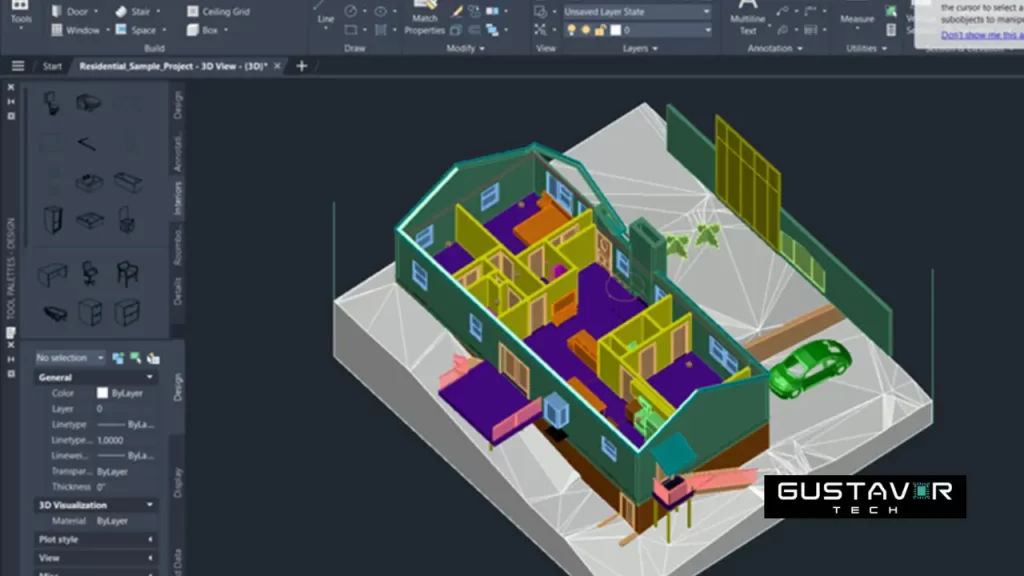Toggle the layer on/off light bulb
1024x576 pixels.
pyautogui.click(x=571, y=29)
